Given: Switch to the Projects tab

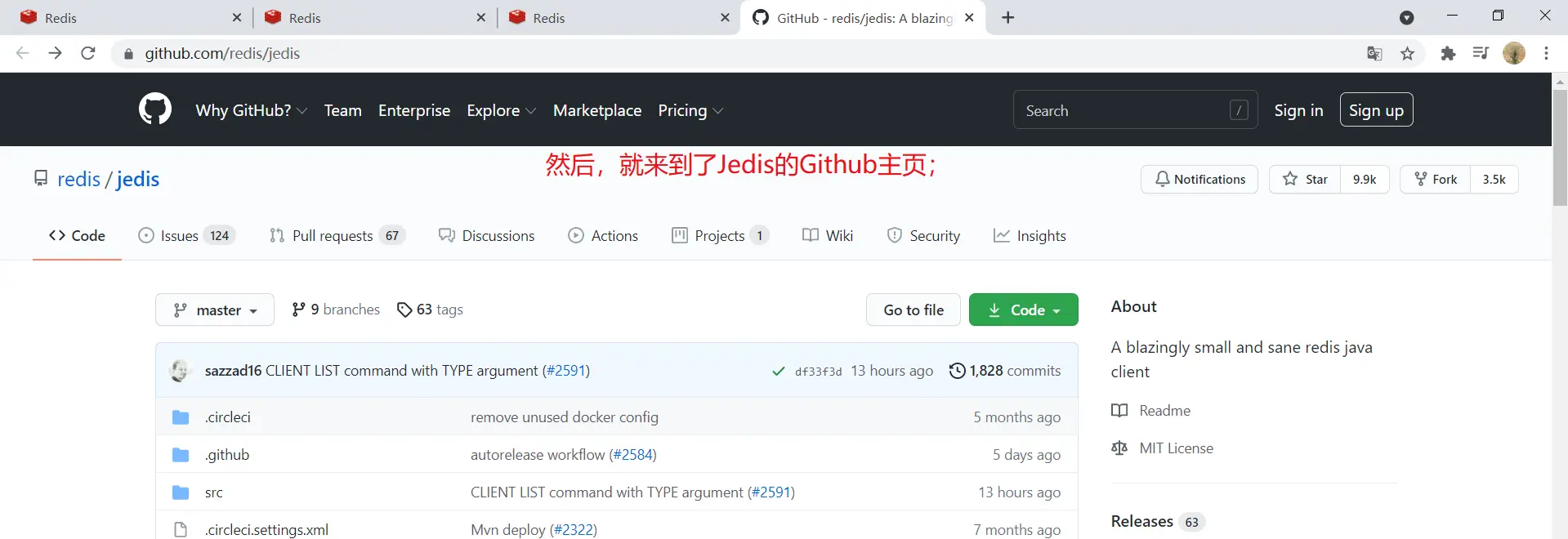Looking at the screenshot, I should click(721, 235).
